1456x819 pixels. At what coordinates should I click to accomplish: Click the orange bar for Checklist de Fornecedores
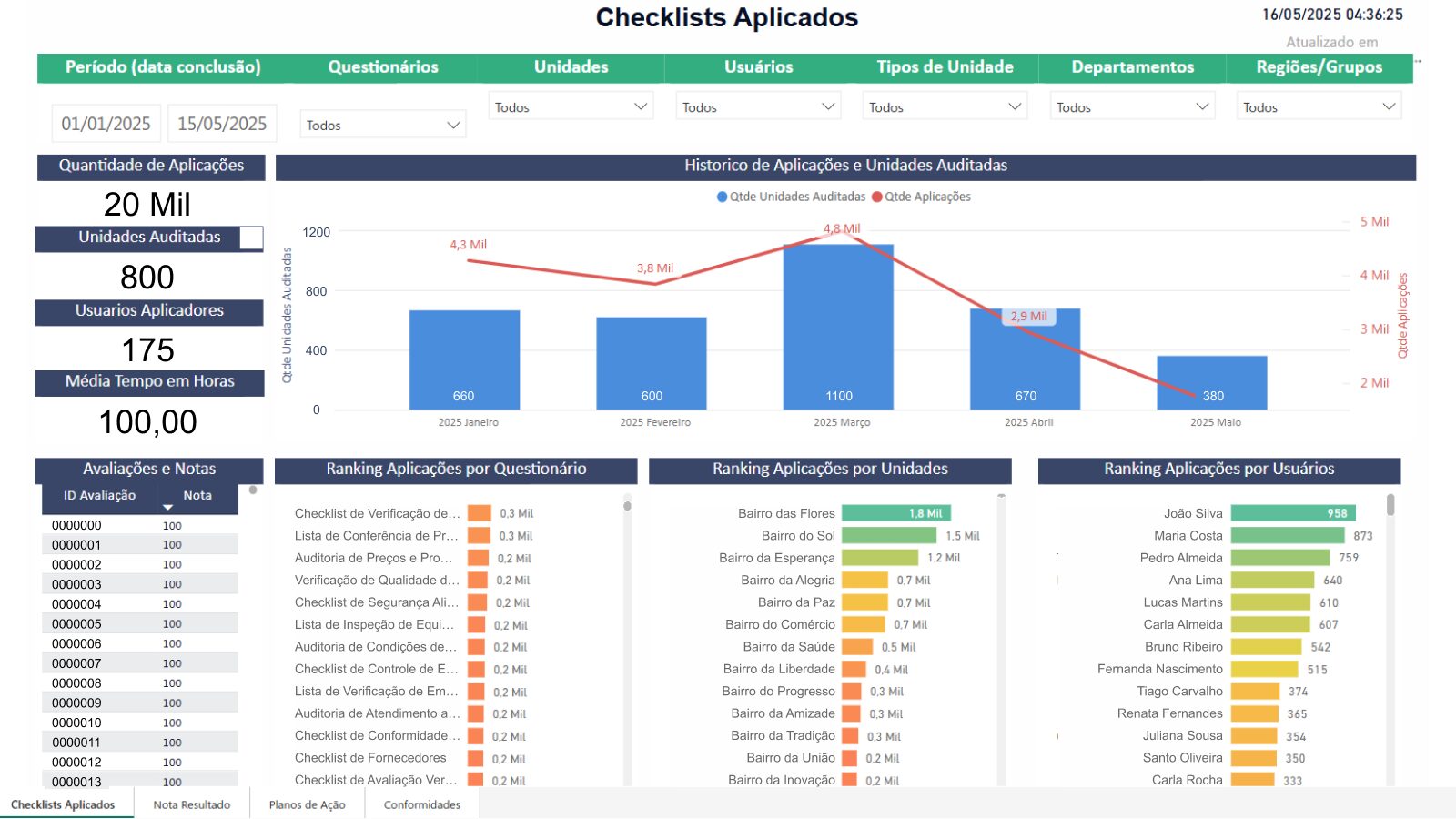click(476, 758)
